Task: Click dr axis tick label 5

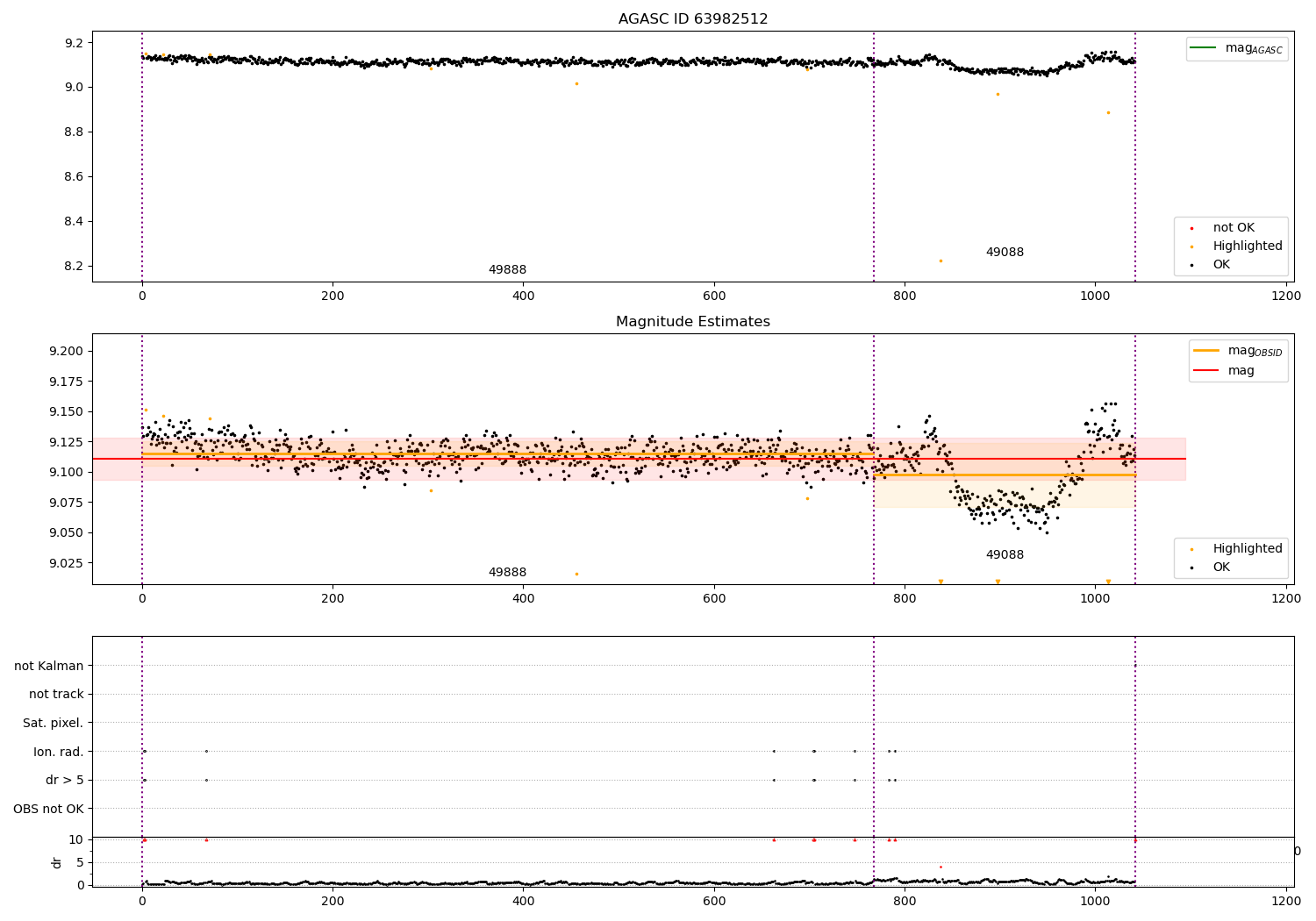Action: pyautogui.click(x=80, y=862)
